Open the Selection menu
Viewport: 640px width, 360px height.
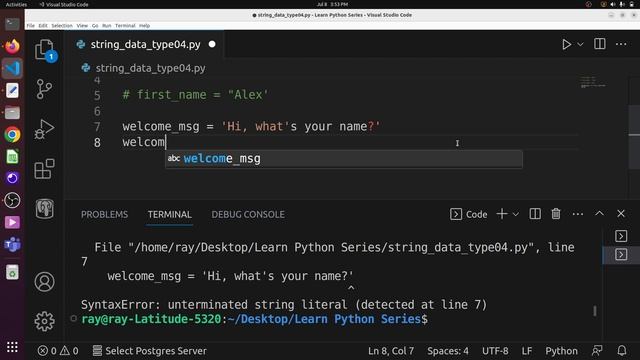point(62,26)
